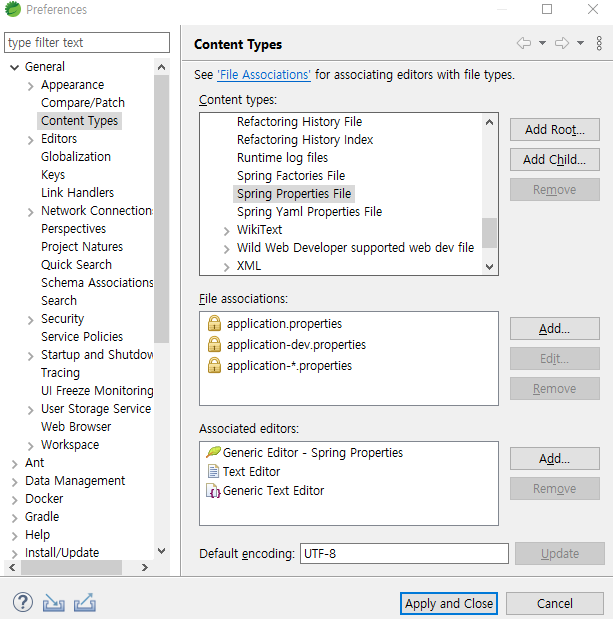Screen dimensions: 613x619
Task: Open forward-history dropdown arrow
Action: click(x=580, y=43)
